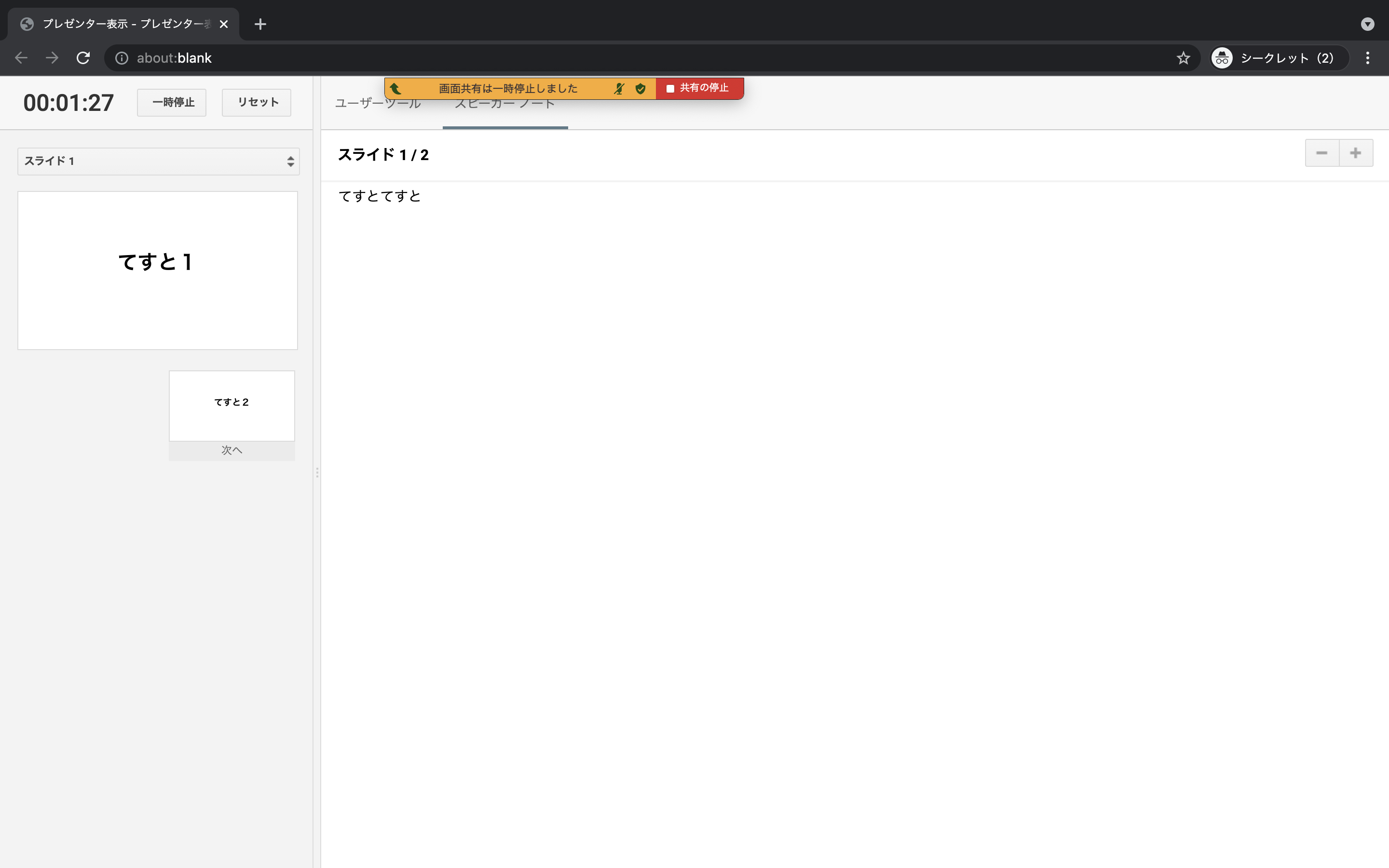Viewport: 1389px width, 868px height.
Task: Click the muted microphone icon in sharing bar
Action: click(619, 88)
